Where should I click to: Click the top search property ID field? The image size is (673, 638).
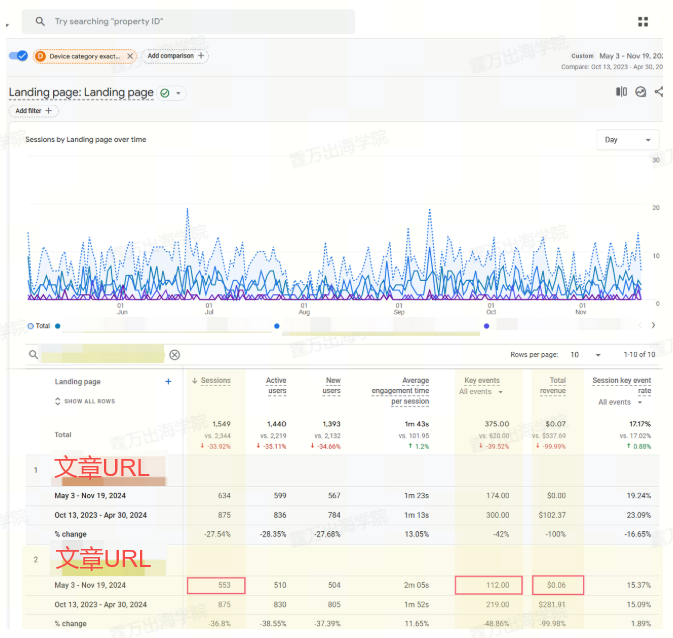188,21
